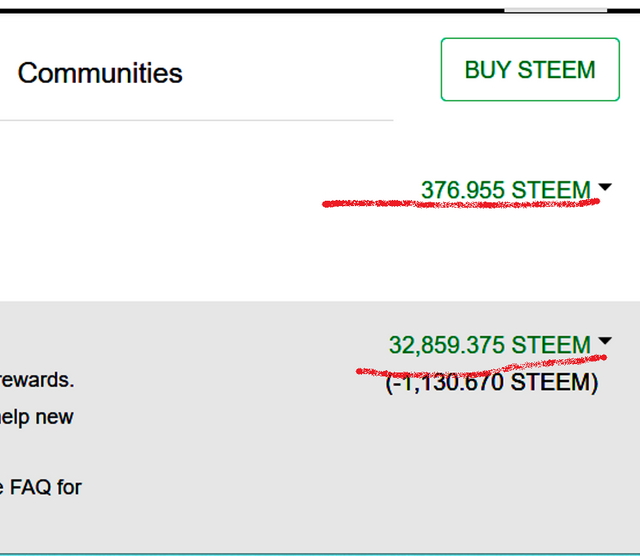Image resolution: width=640 pixels, height=556 pixels.
Task: Click the 'elp new' description text
Action: [x=37, y=417]
